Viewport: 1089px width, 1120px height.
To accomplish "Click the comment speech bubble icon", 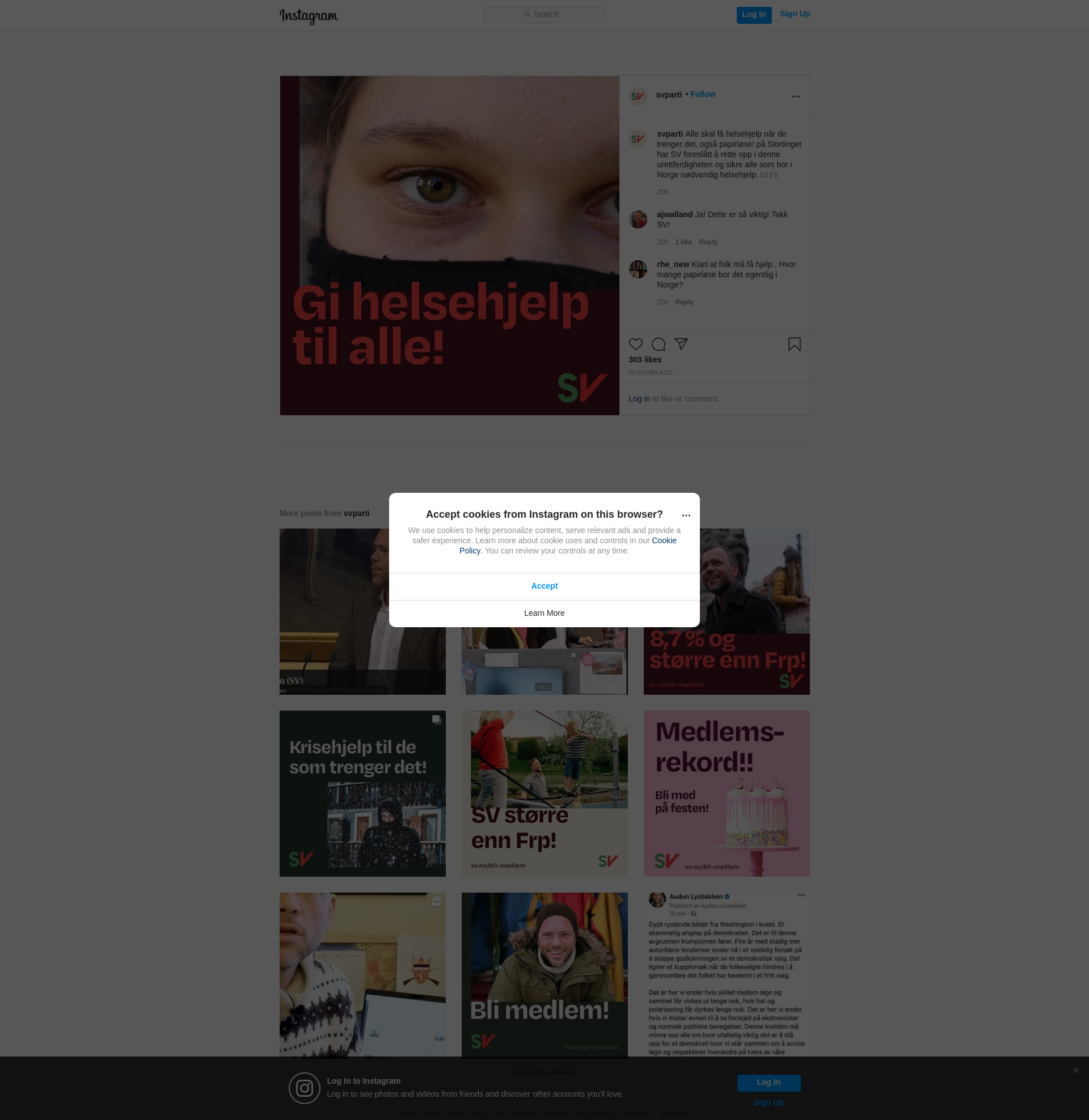I will [659, 344].
